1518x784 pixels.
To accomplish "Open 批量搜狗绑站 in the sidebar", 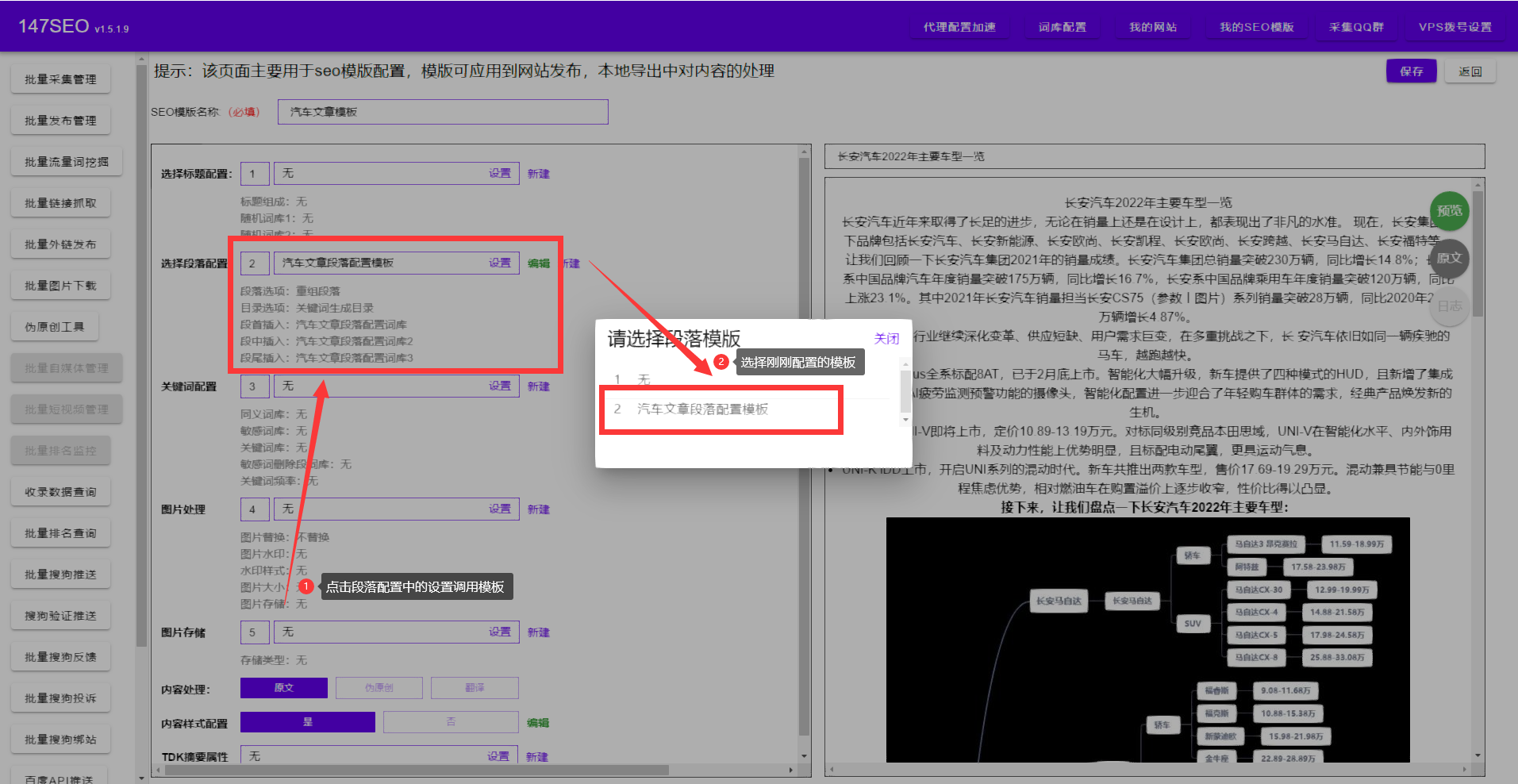I will click(60, 740).
